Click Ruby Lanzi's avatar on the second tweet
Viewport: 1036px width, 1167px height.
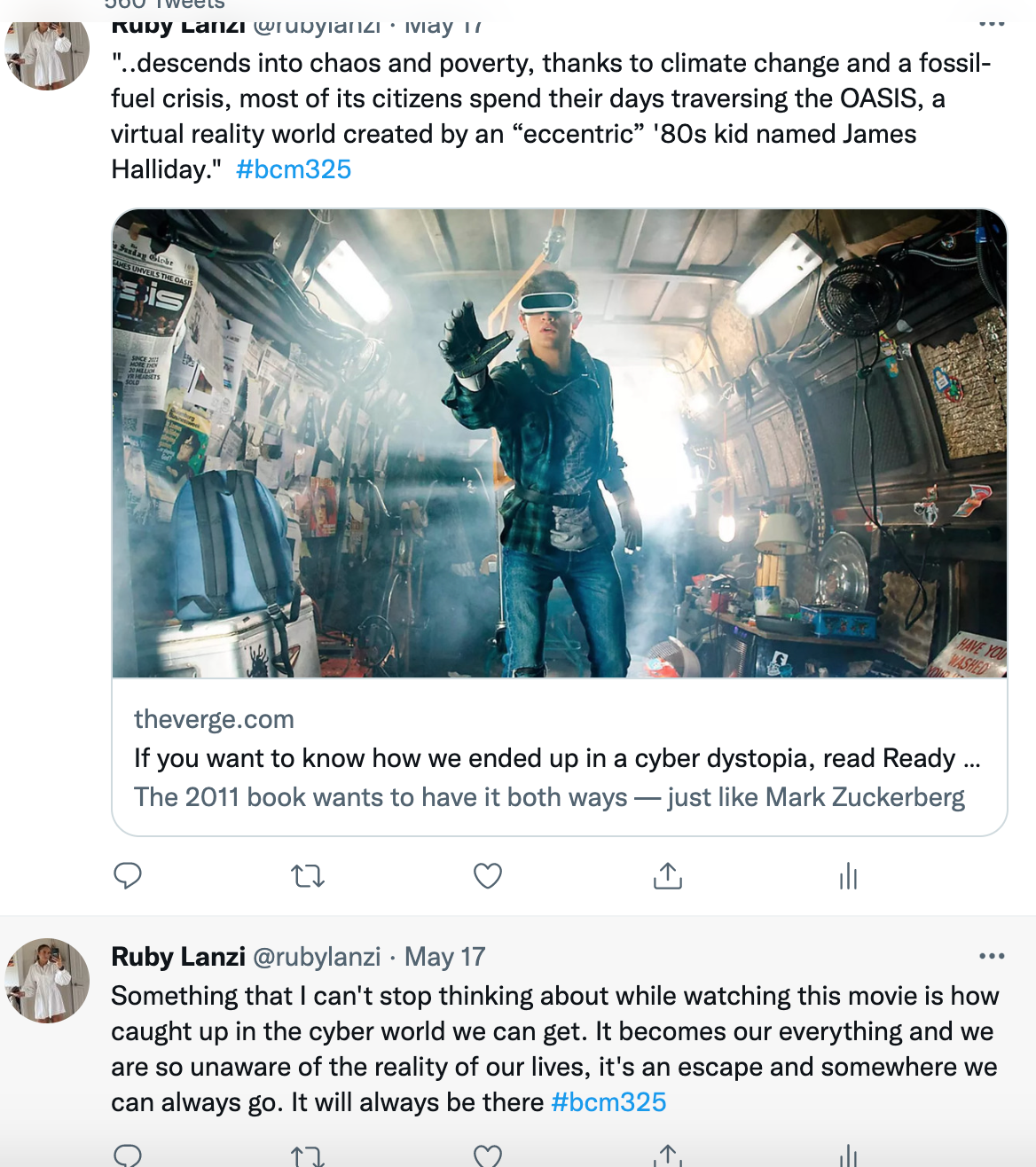pyautogui.click(x=47, y=980)
